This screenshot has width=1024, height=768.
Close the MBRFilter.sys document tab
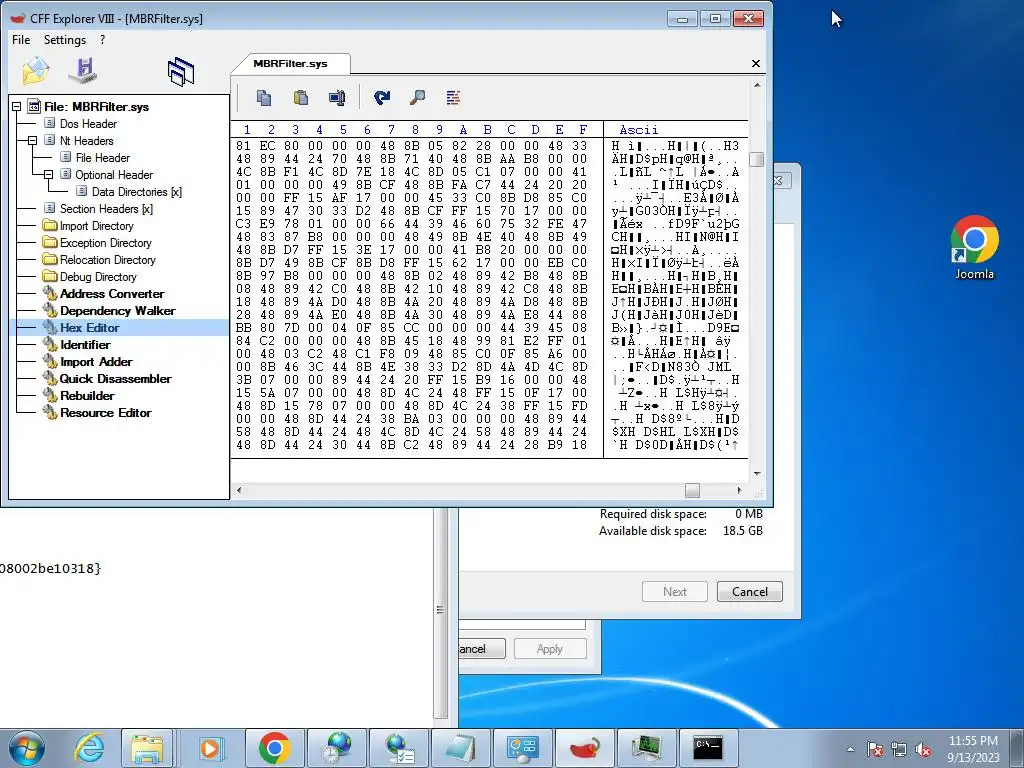coord(756,63)
